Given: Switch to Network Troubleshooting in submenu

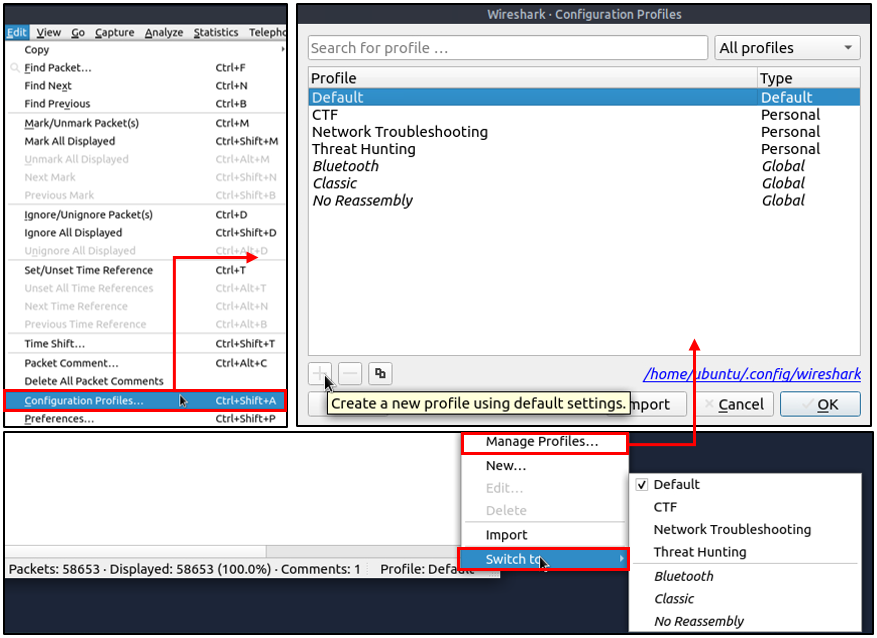Looking at the screenshot, I should [745, 530].
